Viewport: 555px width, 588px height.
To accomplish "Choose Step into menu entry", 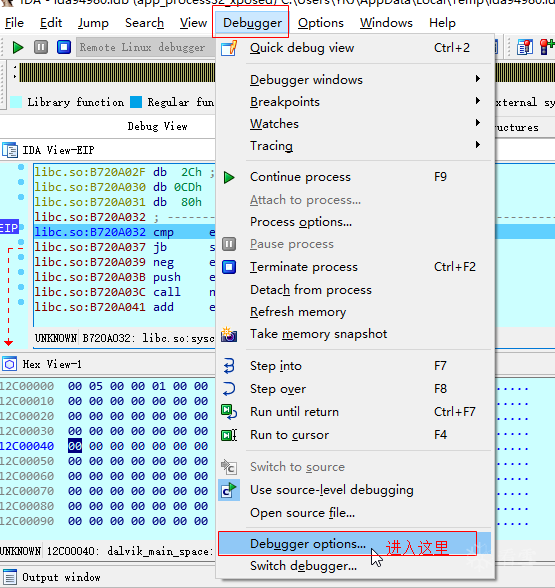I will (x=355, y=366).
